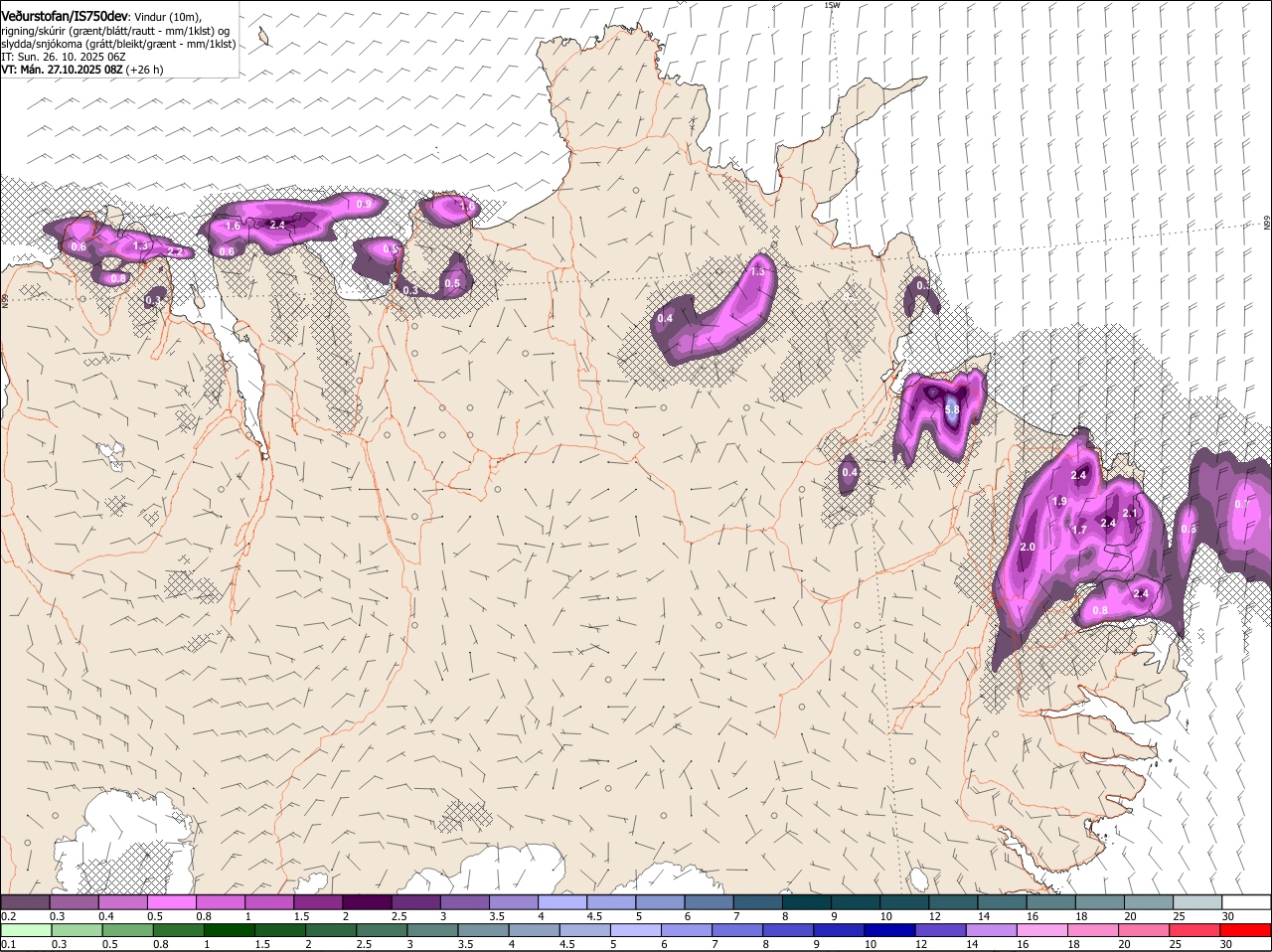Click the rain legend swatch between 4 and 4.5
Image resolution: width=1272 pixels, height=952 pixels.
click(x=535, y=930)
